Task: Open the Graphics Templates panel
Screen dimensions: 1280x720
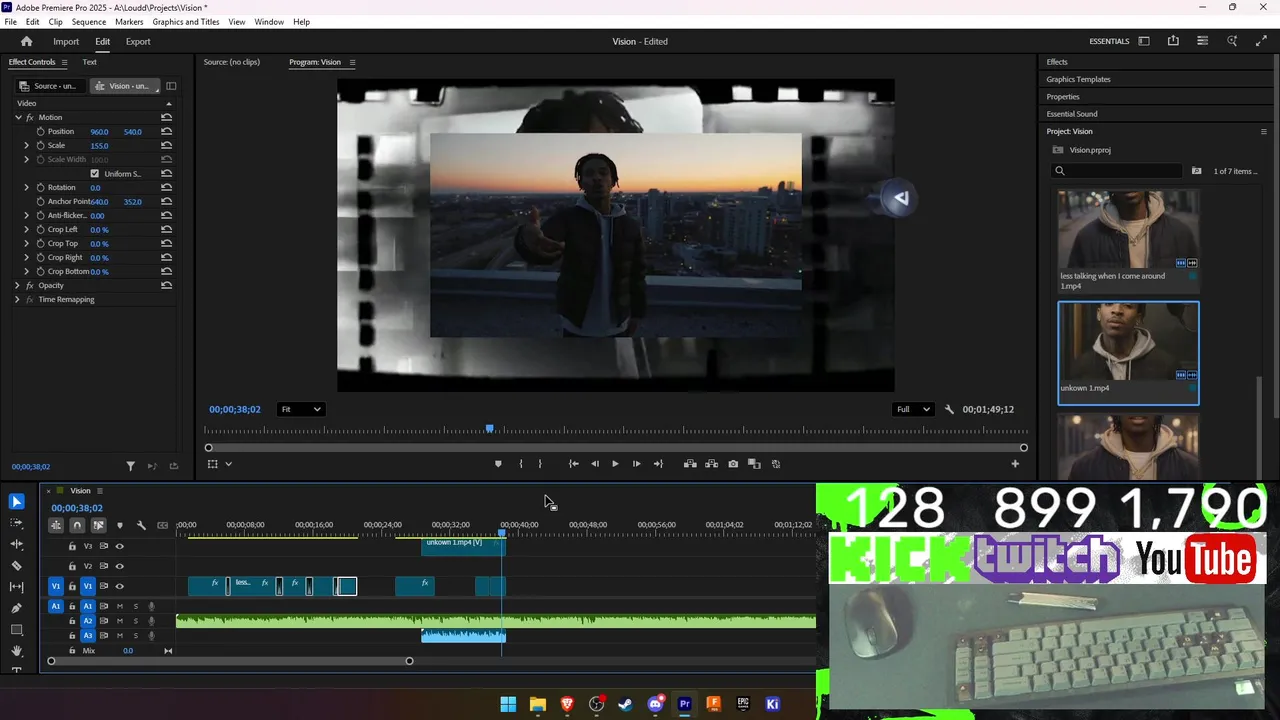Action: coord(1078,79)
